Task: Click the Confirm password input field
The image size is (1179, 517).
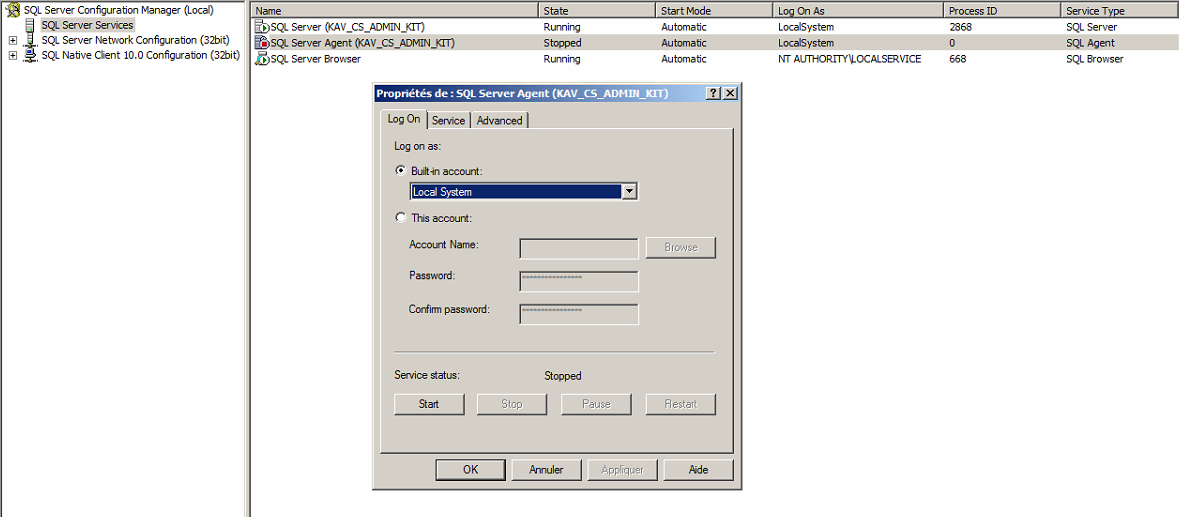Action: point(579,315)
